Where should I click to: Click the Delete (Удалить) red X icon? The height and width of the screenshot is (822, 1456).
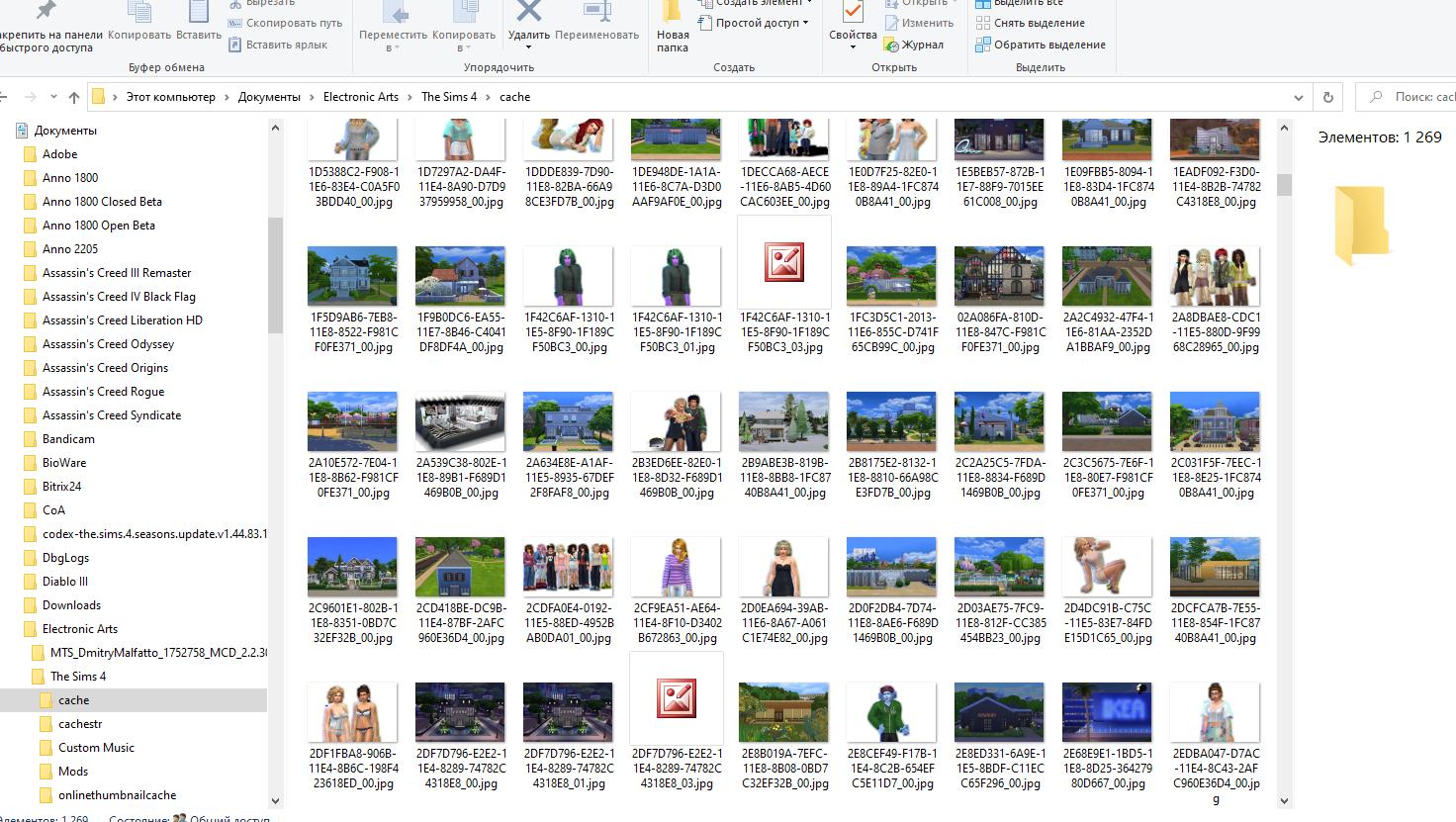coord(529,13)
